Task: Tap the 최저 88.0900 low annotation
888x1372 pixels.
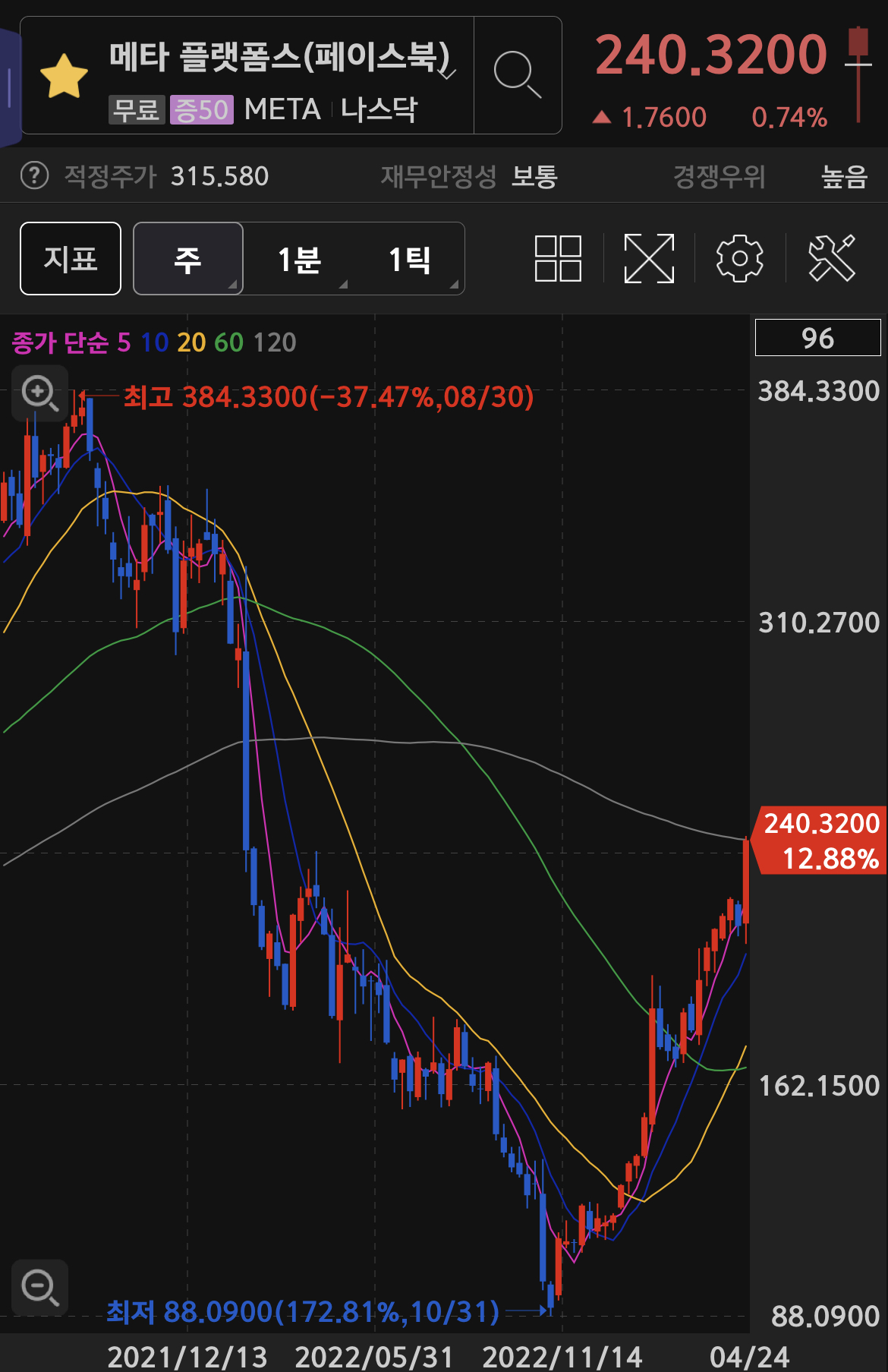Action: click(x=303, y=1311)
